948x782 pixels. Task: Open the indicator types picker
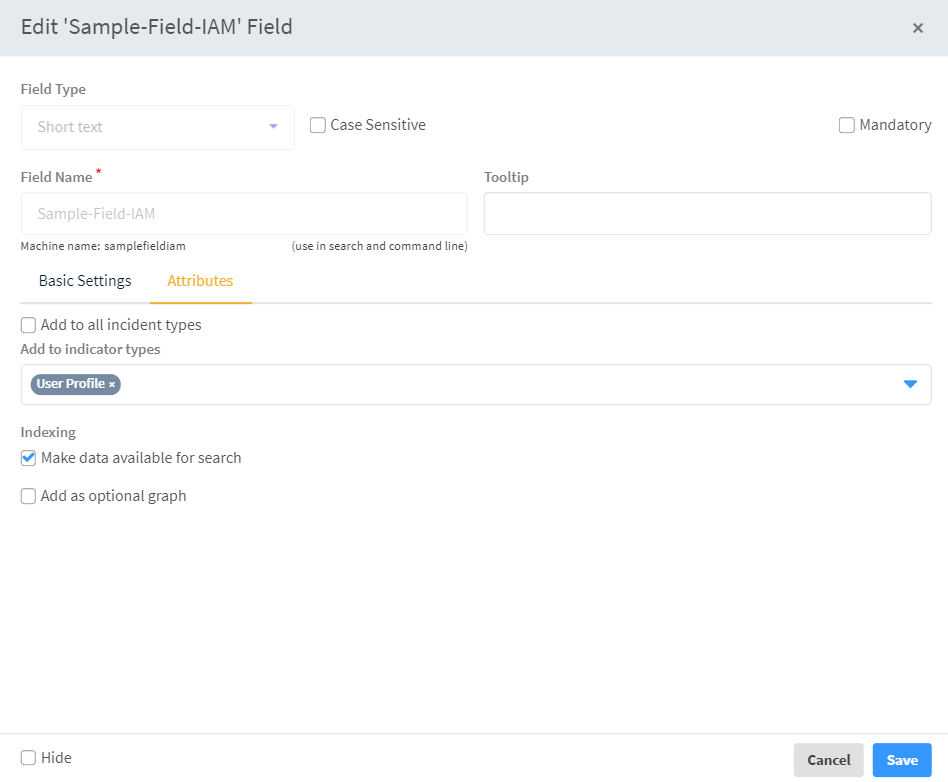coord(500,384)
